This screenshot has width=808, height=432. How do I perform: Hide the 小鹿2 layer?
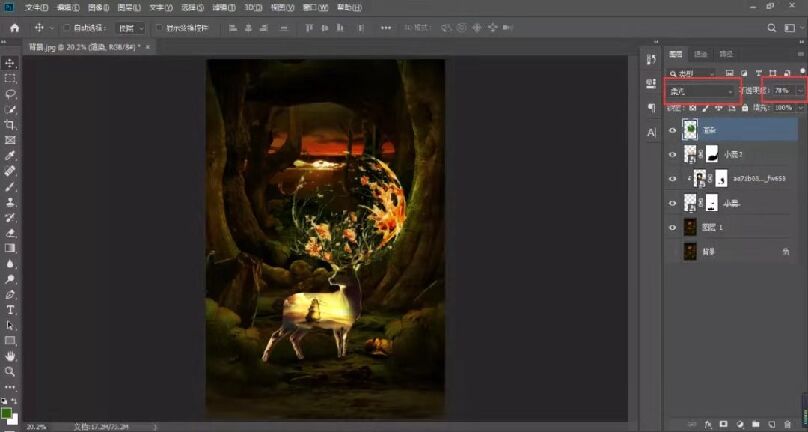point(672,155)
